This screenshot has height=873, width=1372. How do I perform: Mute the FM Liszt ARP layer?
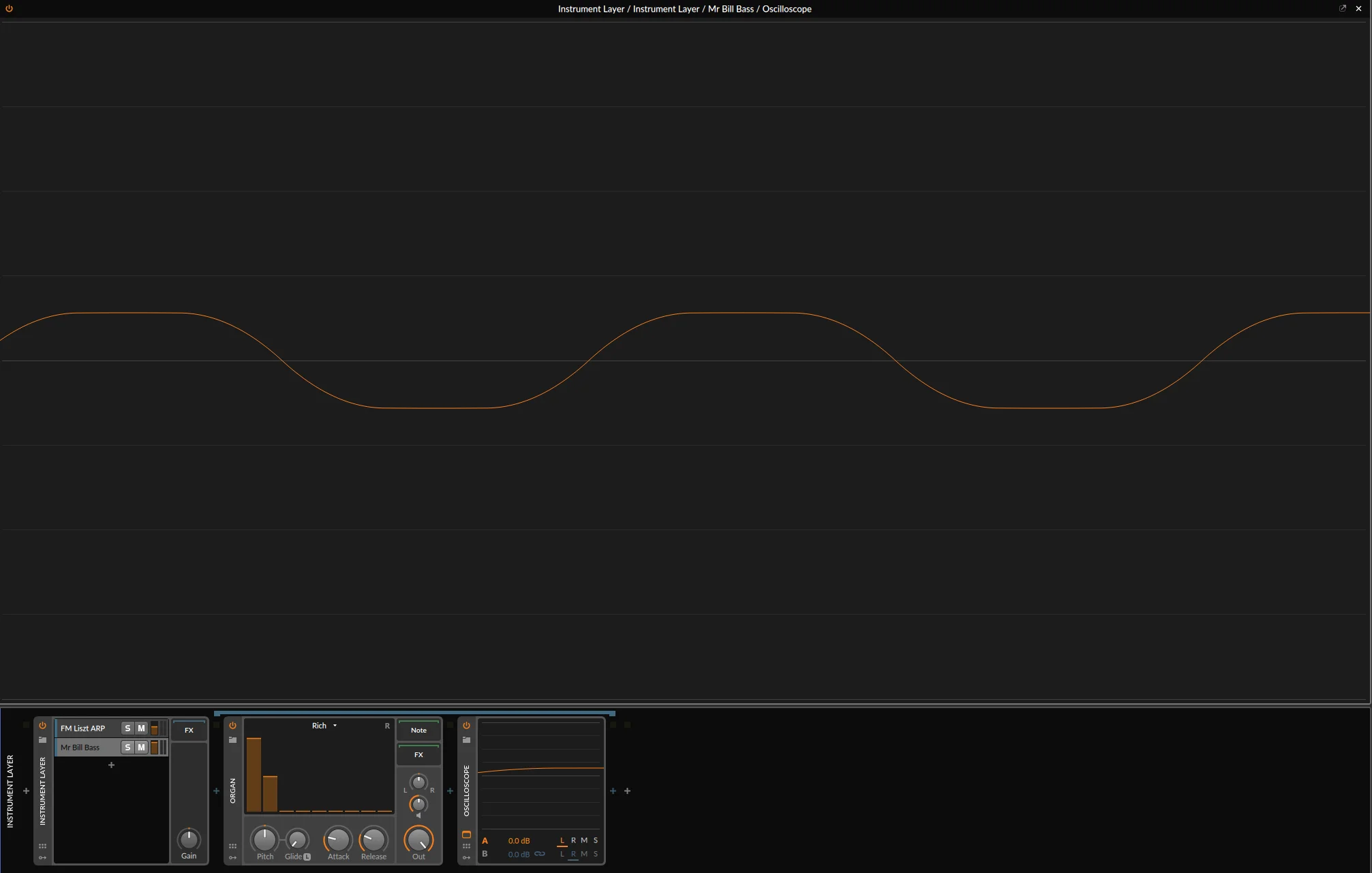click(x=141, y=729)
